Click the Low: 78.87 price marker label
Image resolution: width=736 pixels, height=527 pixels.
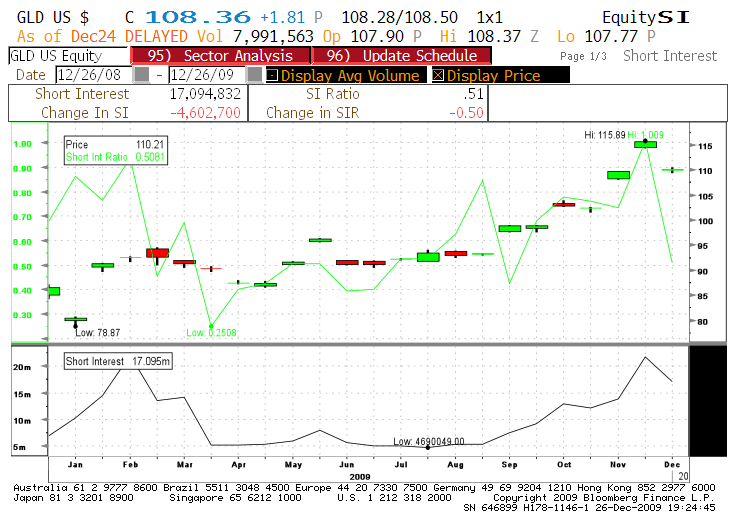click(x=98, y=333)
